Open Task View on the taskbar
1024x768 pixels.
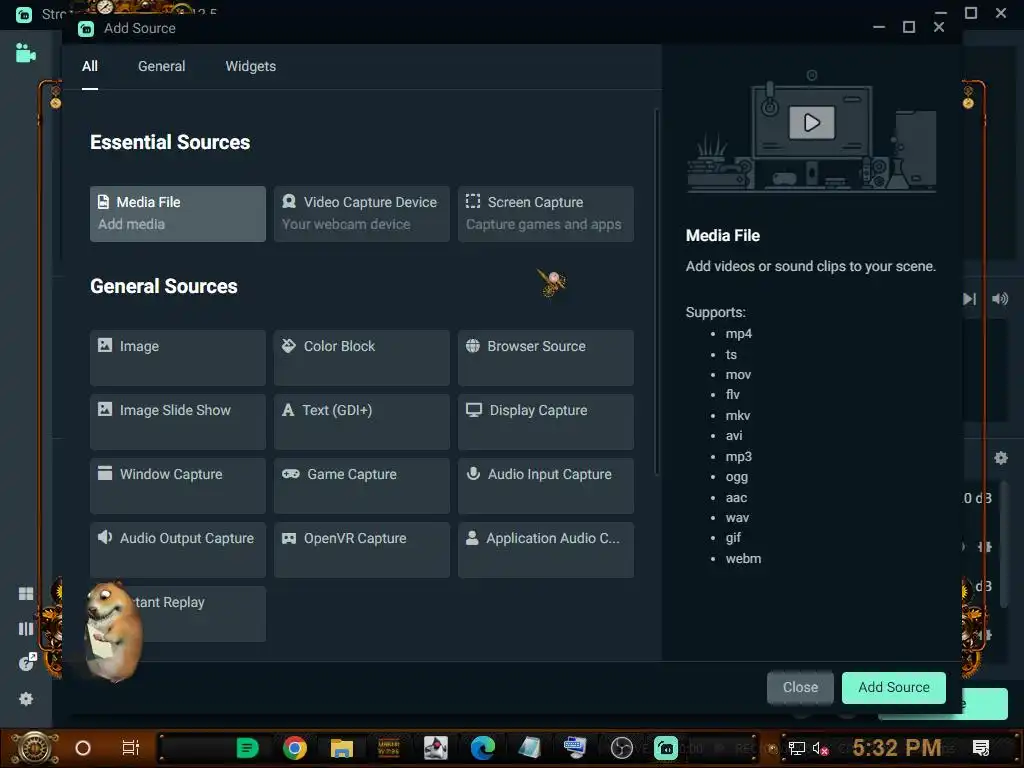coord(131,748)
